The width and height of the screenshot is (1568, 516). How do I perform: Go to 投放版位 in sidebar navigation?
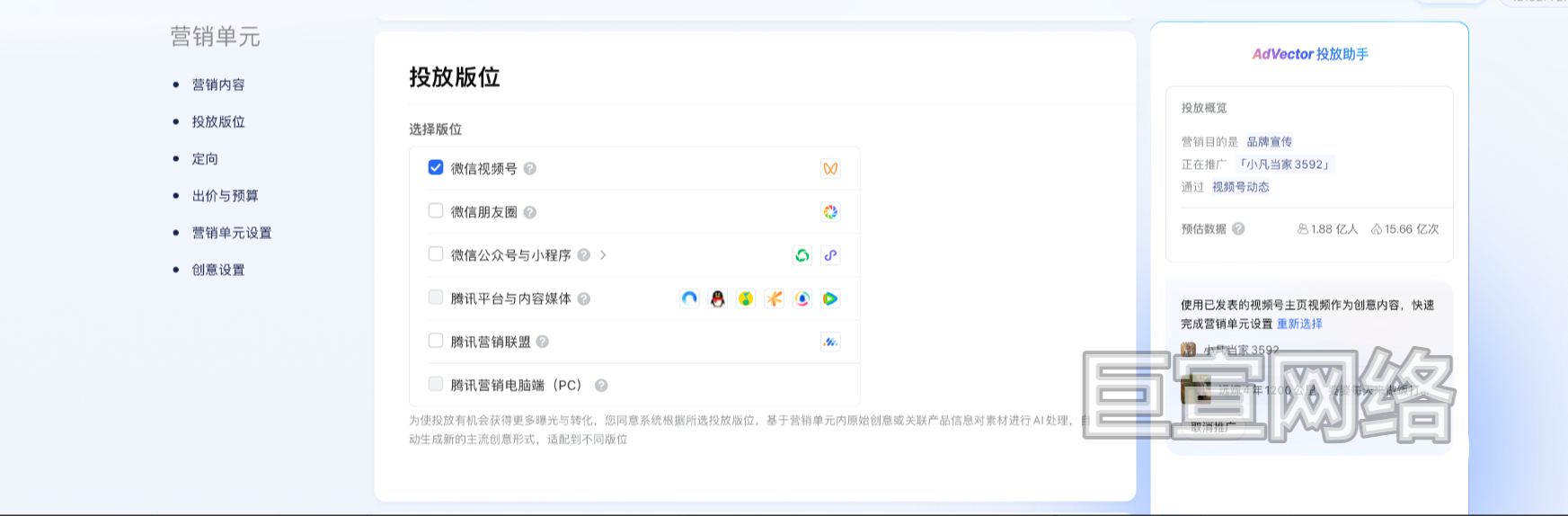[218, 121]
